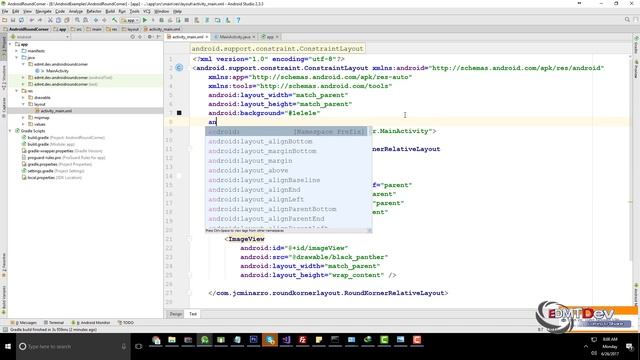Click the Replace toolbar icon
Image resolution: width=640 pixels, height=360 pixels.
[x=85, y=20]
